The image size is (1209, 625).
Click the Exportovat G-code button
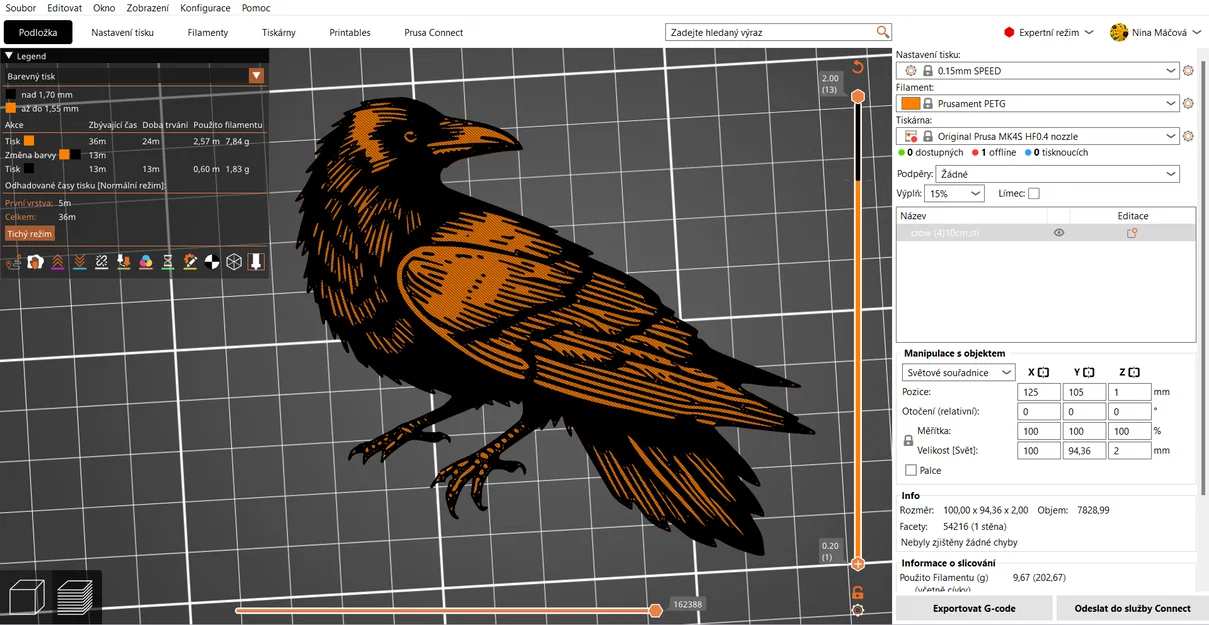coord(974,608)
